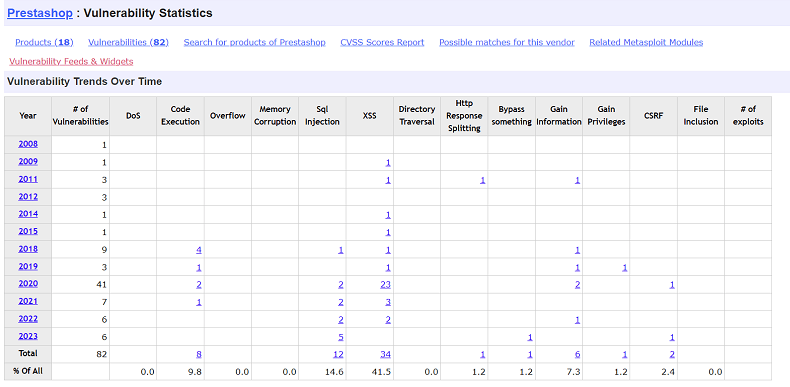Open the 2011 Http Response Splitting count

coord(483,180)
